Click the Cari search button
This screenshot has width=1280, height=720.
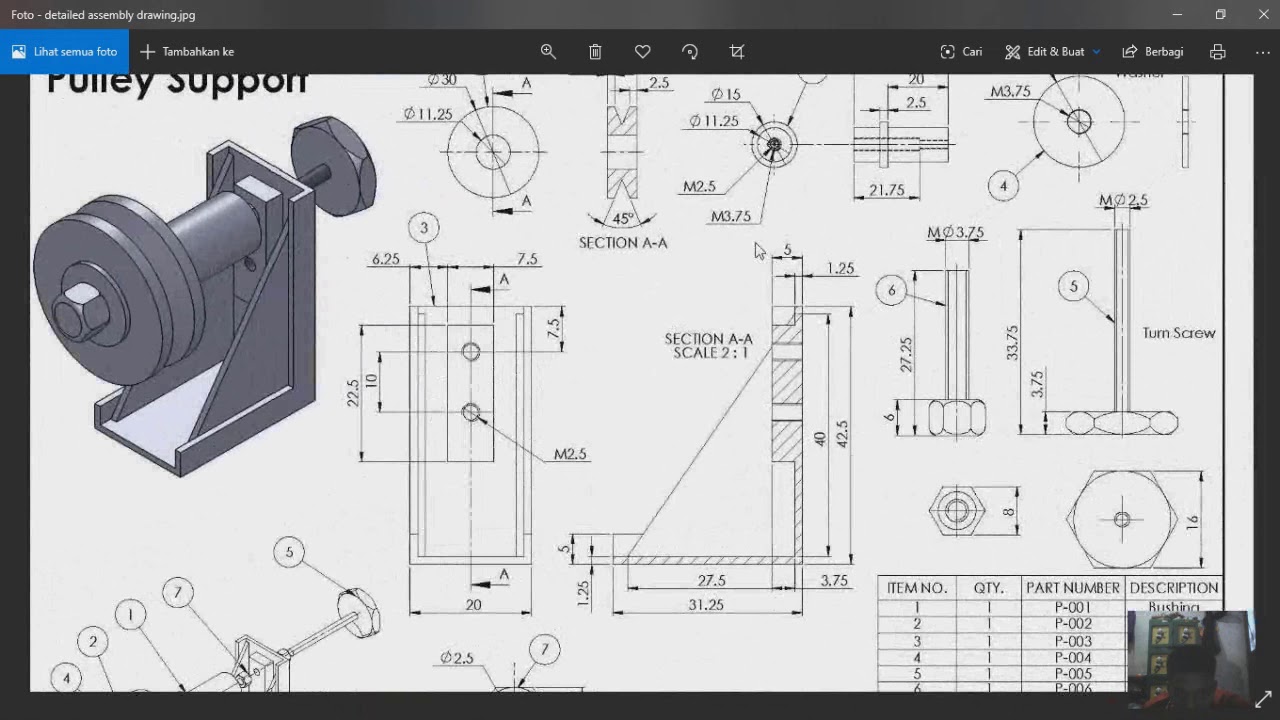(961, 51)
